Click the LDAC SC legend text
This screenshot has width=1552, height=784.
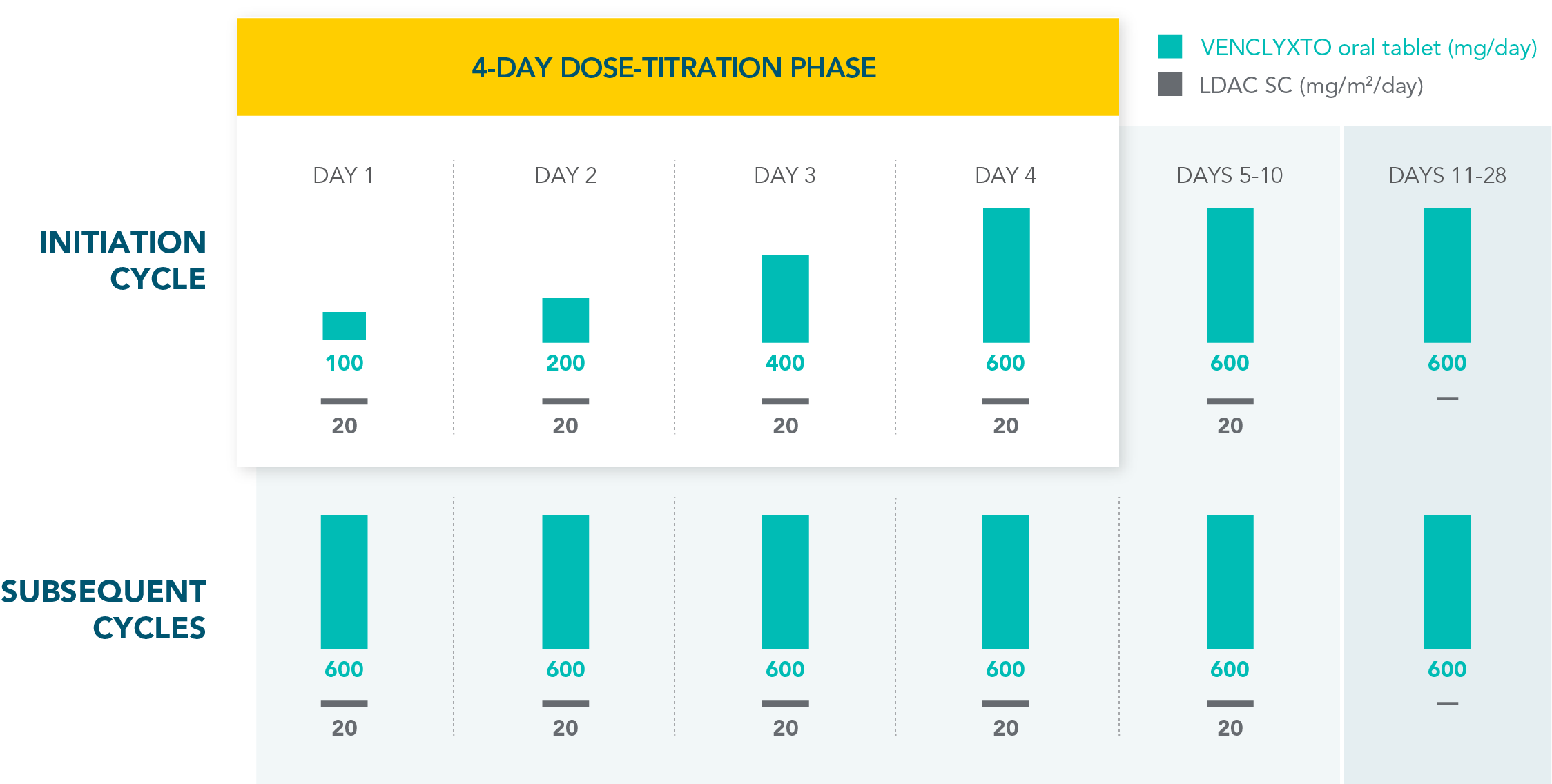1311,86
